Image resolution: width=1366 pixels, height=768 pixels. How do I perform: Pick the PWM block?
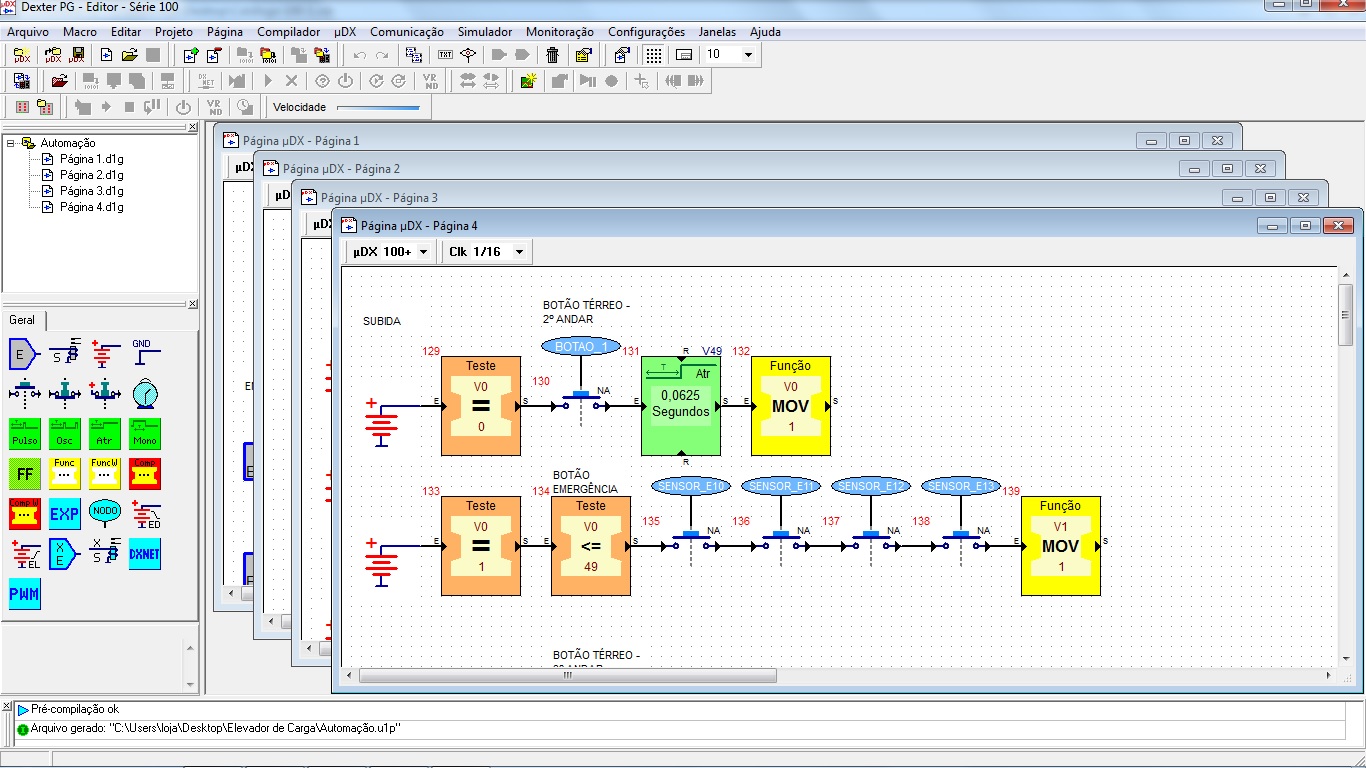24,593
